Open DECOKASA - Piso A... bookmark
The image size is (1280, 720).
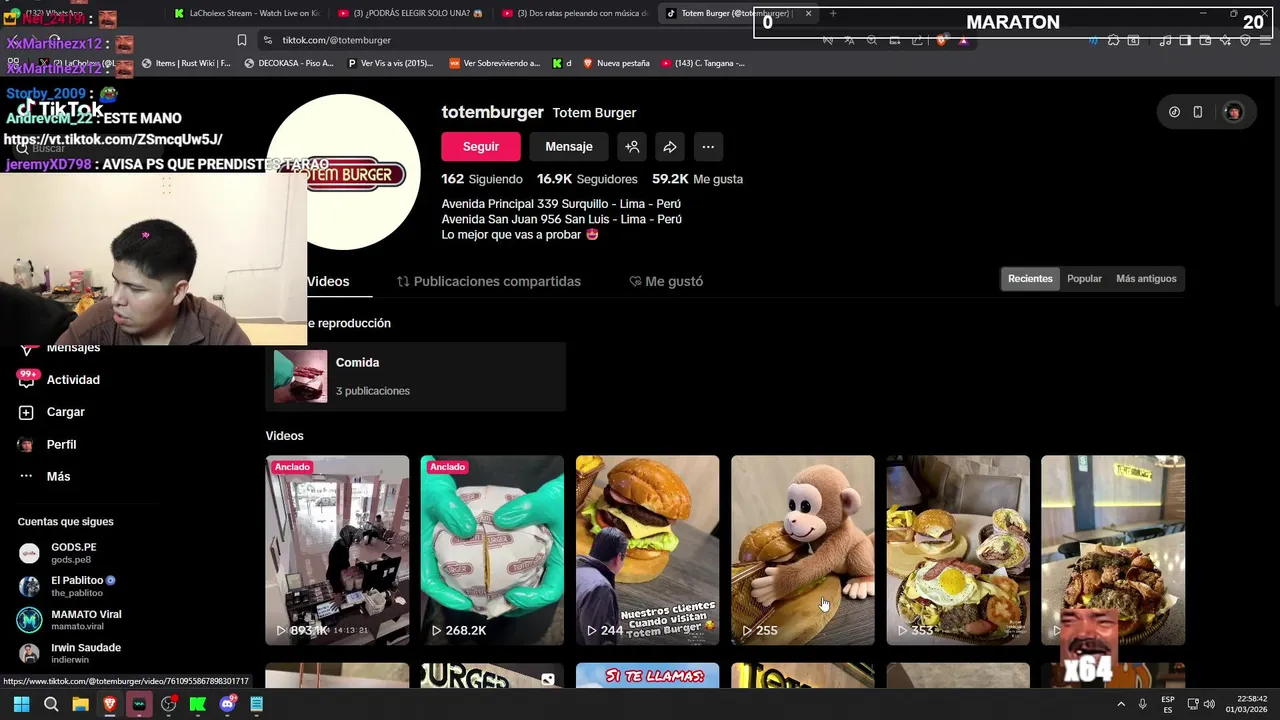[x=289, y=63]
